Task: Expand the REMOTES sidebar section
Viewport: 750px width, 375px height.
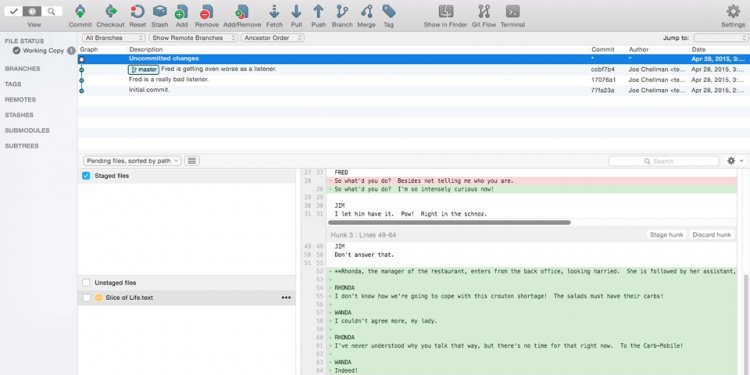Action: pos(20,99)
